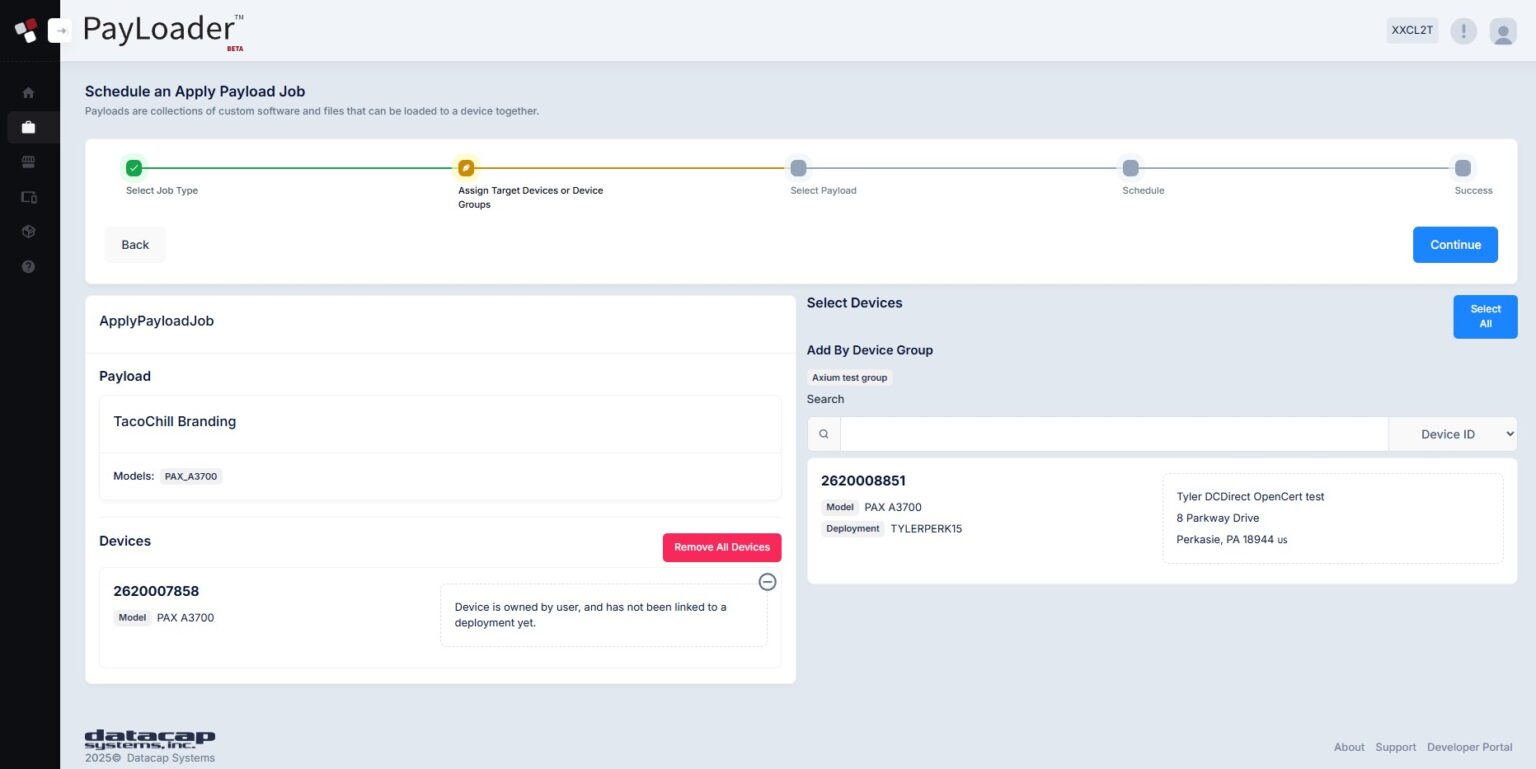Open the user profile avatar

(1502, 31)
